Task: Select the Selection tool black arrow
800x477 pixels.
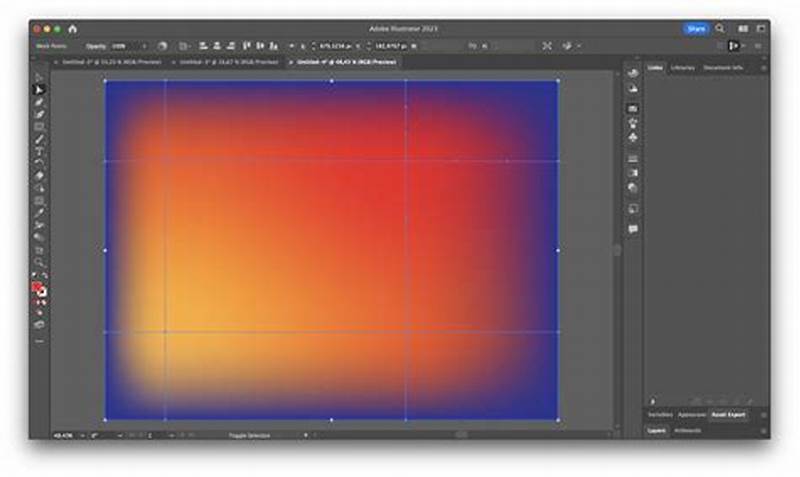Action: [39, 78]
